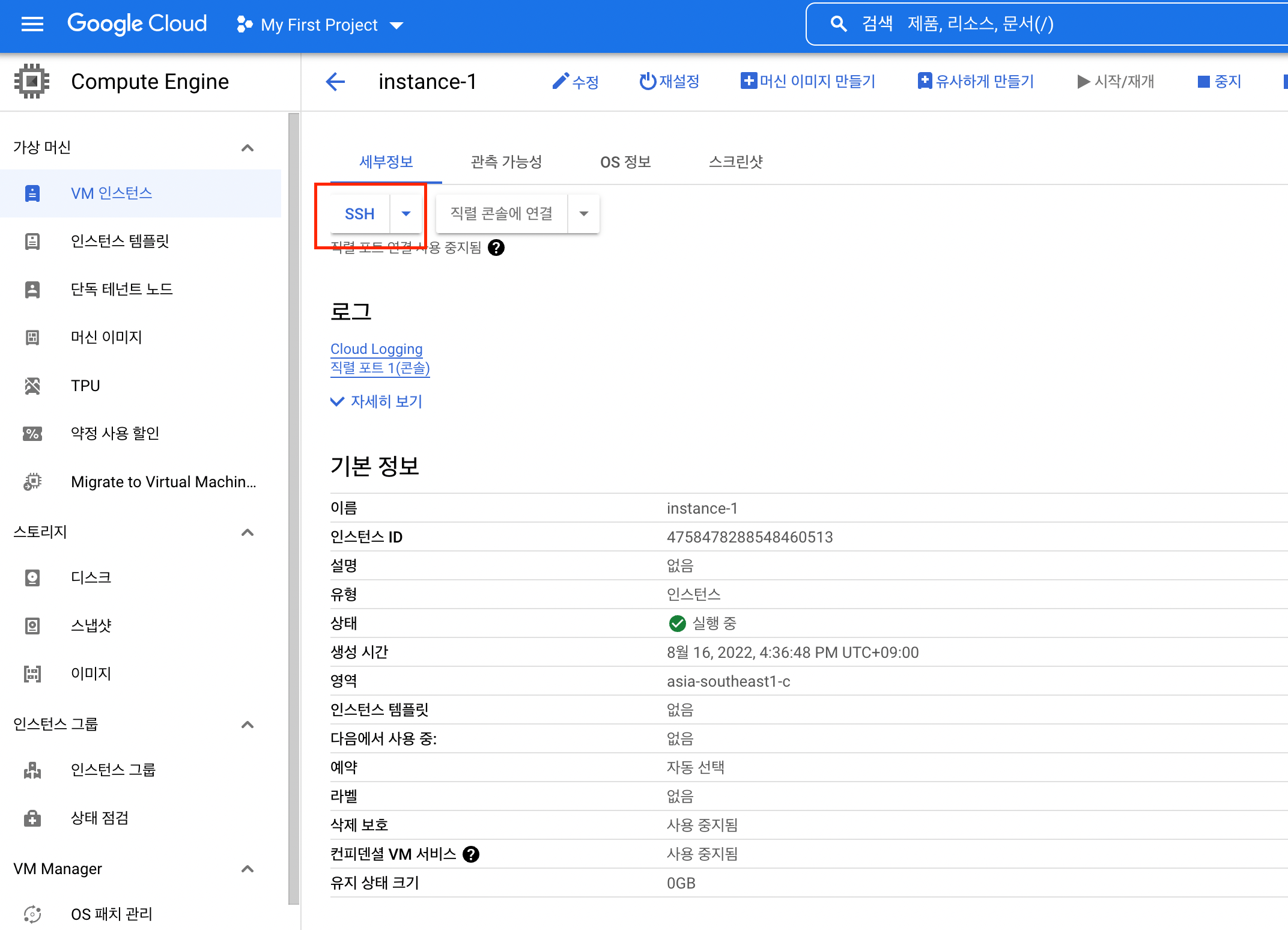1288x930 pixels.
Task: Click the pencil edit (수정) icon
Action: click(560, 81)
